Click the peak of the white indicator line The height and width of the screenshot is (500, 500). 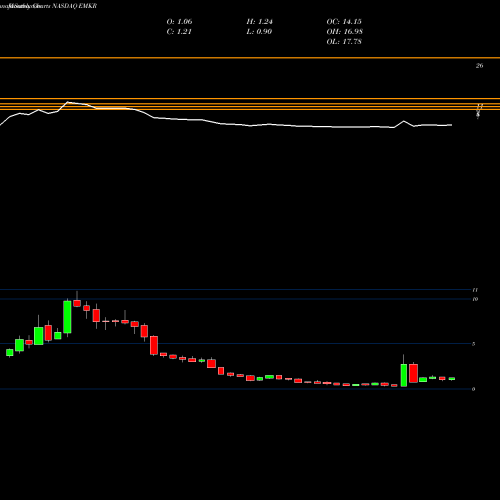pyautogui.click(x=68, y=102)
